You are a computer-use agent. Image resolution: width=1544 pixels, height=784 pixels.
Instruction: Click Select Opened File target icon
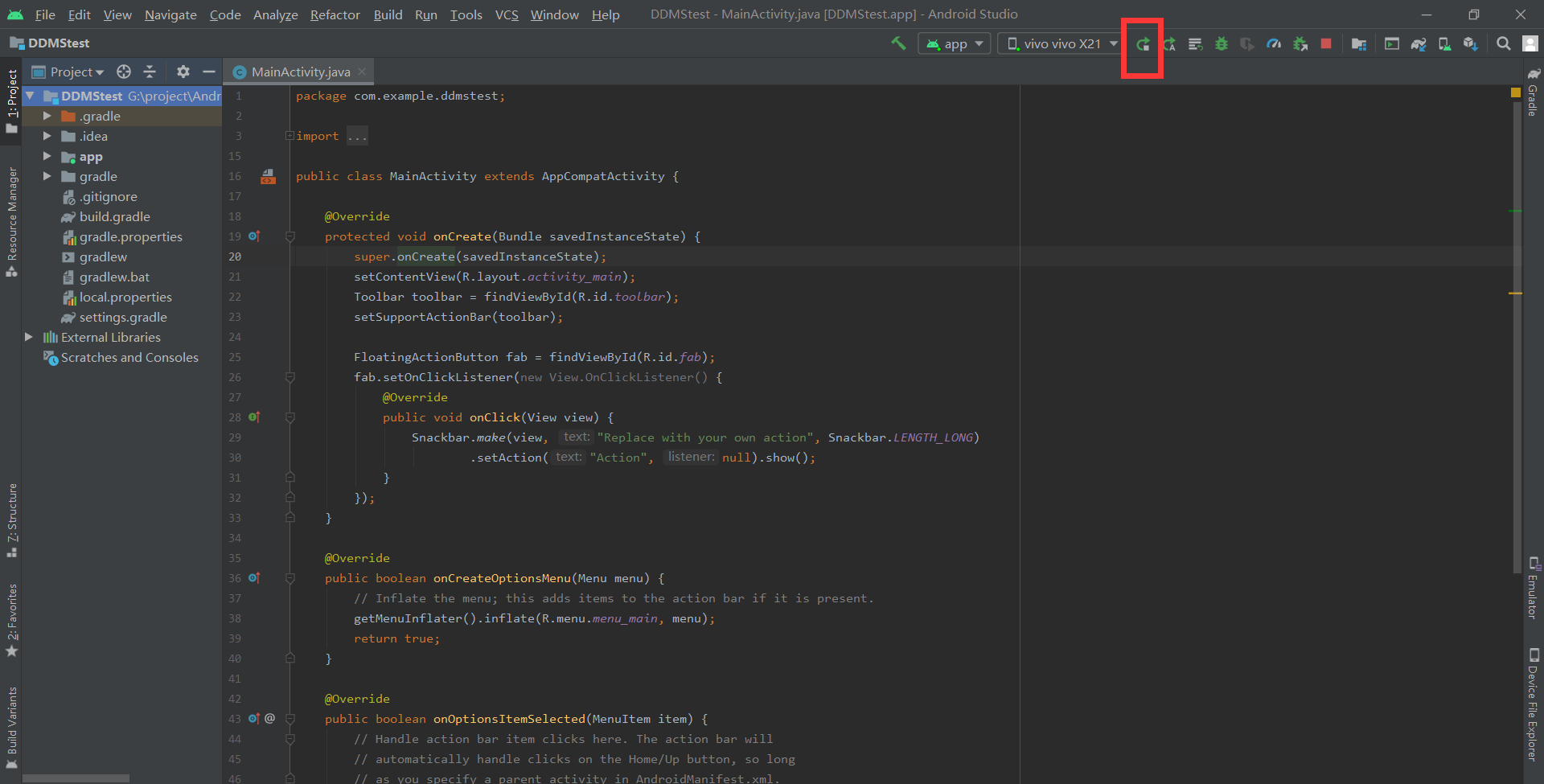point(123,72)
